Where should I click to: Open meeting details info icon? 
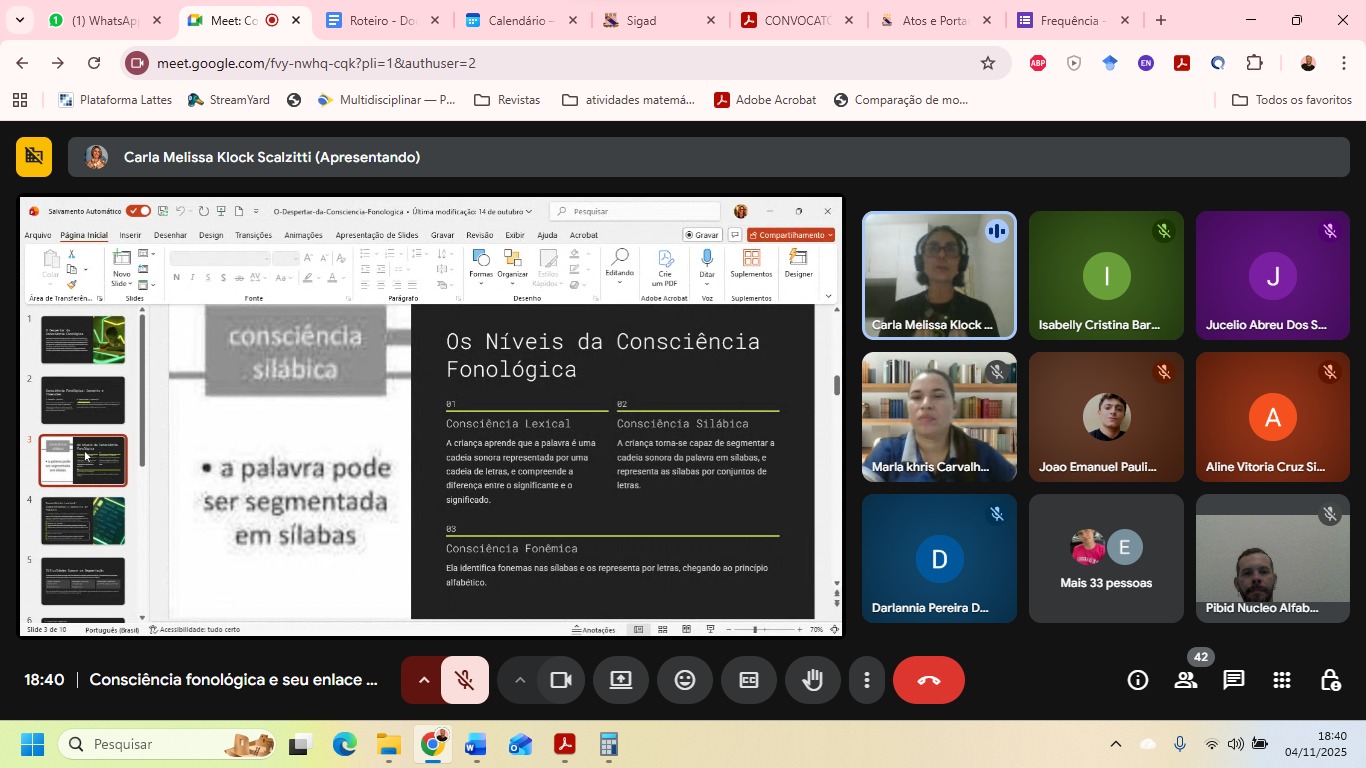1138,681
